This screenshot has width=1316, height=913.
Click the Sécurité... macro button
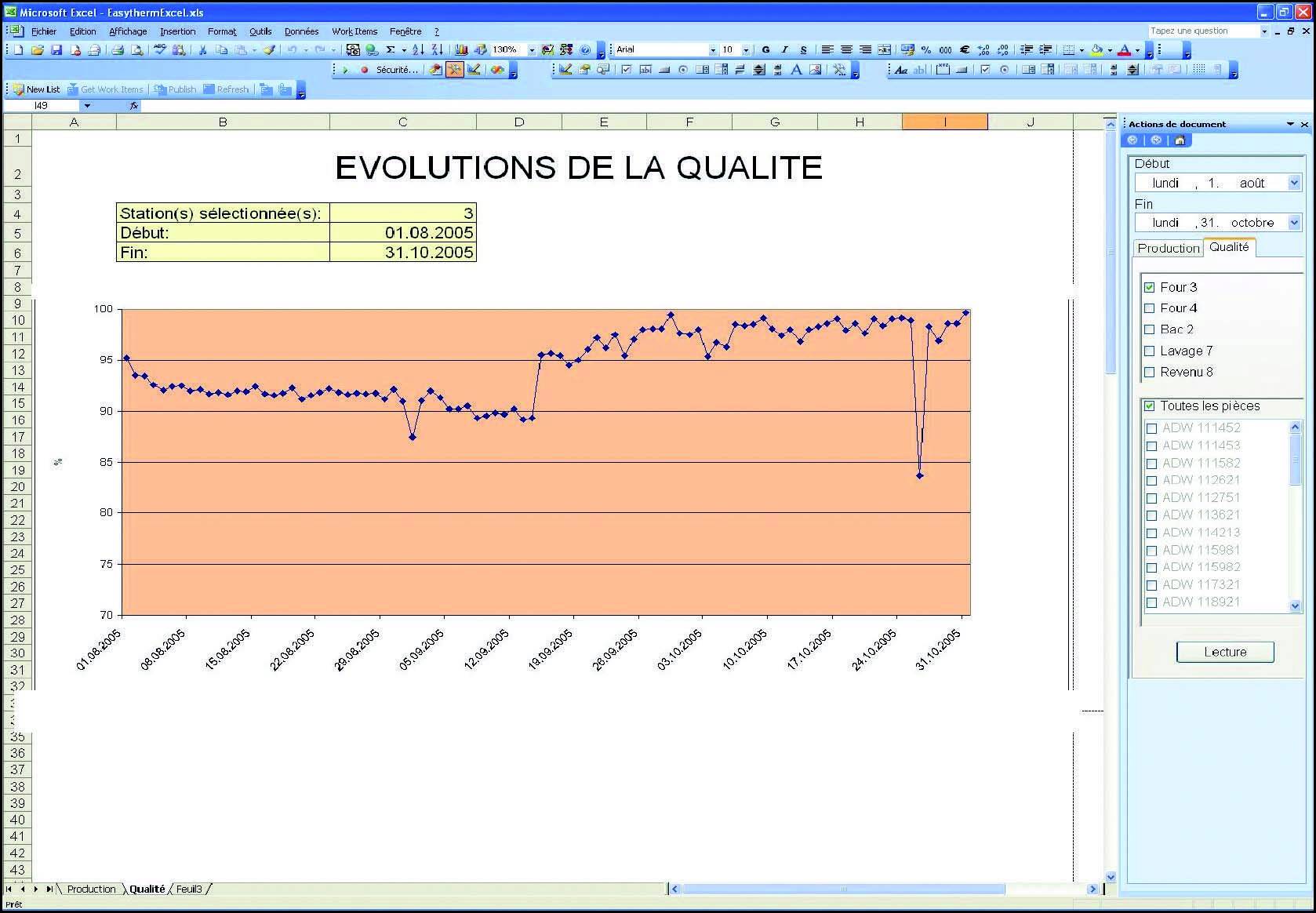pyautogui.click(x=397, y=70)
